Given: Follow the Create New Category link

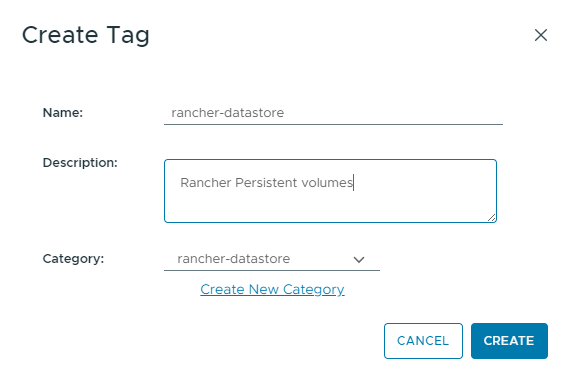Looking at the screenshot, I should click(272, 289).
